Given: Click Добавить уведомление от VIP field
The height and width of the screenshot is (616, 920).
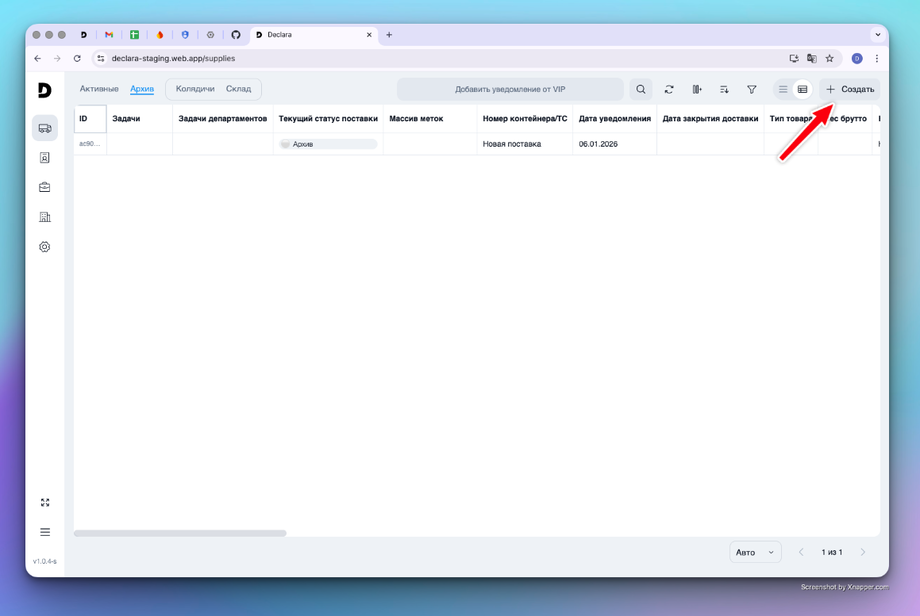Looking at the screenshot, I should coord(510,89).
